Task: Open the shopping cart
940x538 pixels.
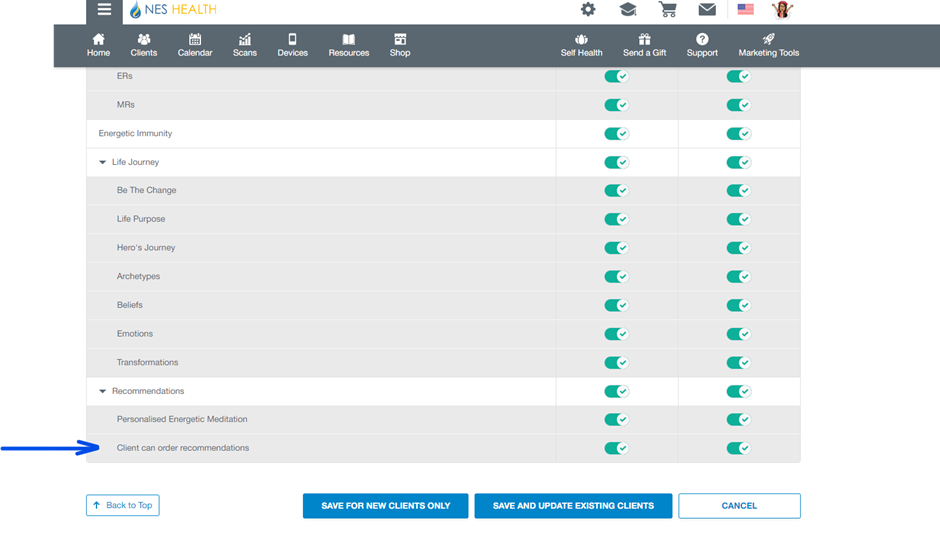Action: [667, 10]
